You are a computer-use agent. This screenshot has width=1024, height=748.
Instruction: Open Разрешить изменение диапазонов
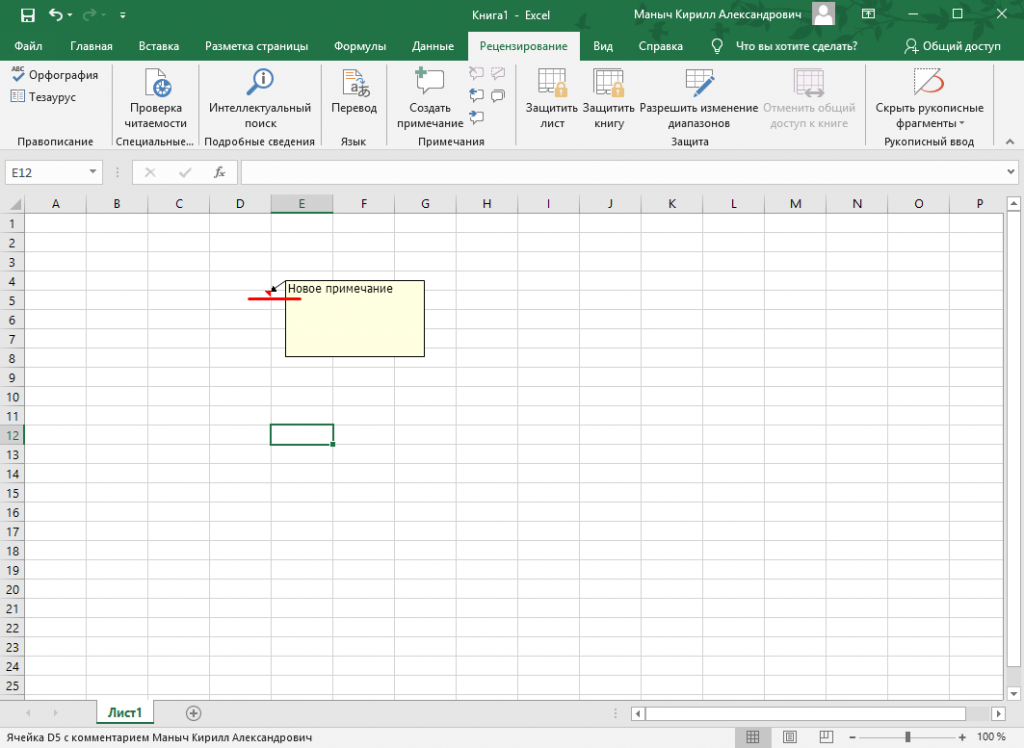point(699,85)
